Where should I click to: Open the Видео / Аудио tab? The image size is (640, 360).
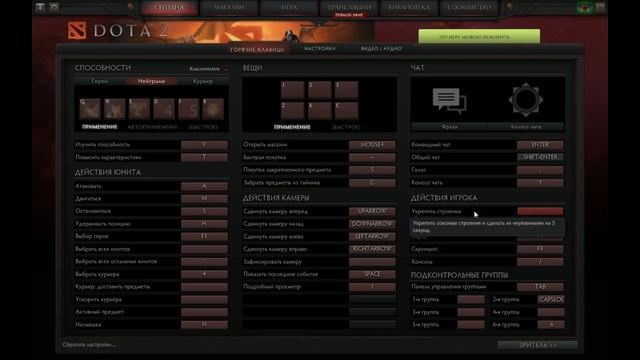point(381,49)
